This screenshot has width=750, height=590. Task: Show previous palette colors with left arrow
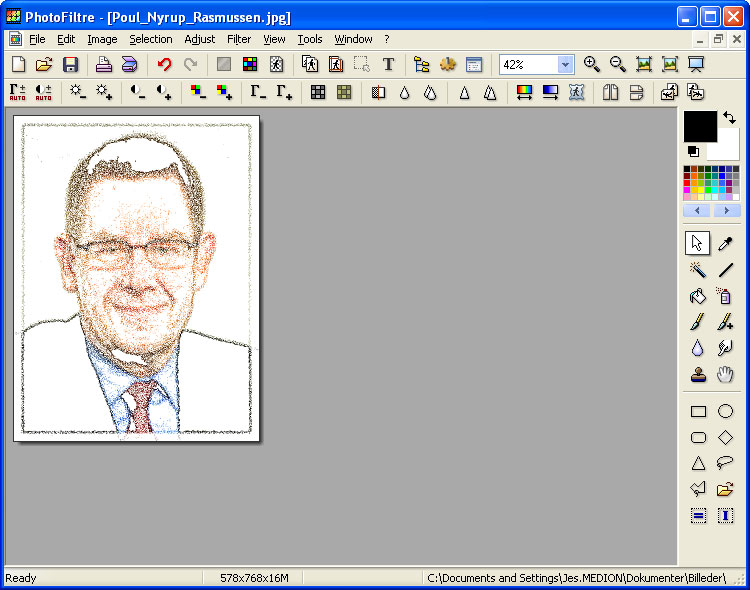(x=697, y=211)
